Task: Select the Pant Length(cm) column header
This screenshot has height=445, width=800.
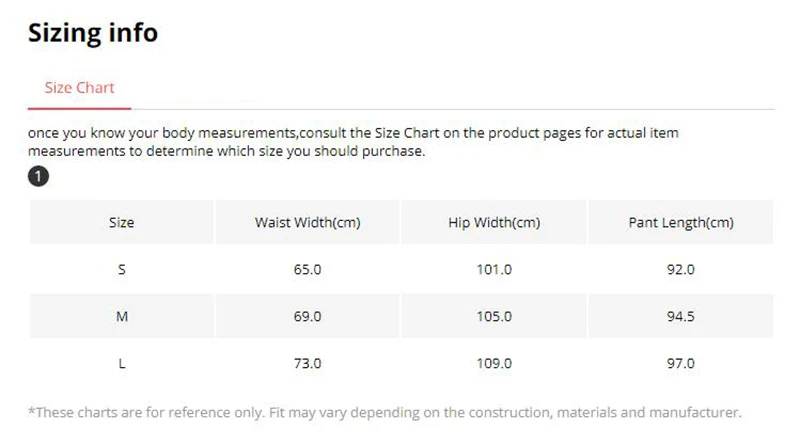Action: point(681,222)
